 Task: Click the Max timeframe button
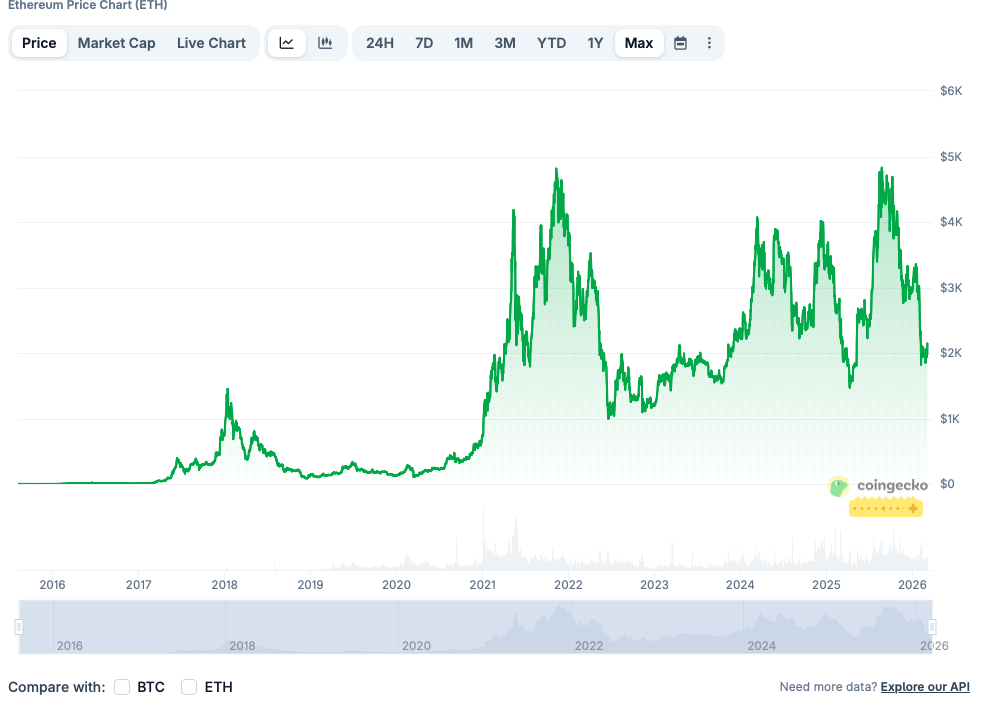[x=639, y=42]
